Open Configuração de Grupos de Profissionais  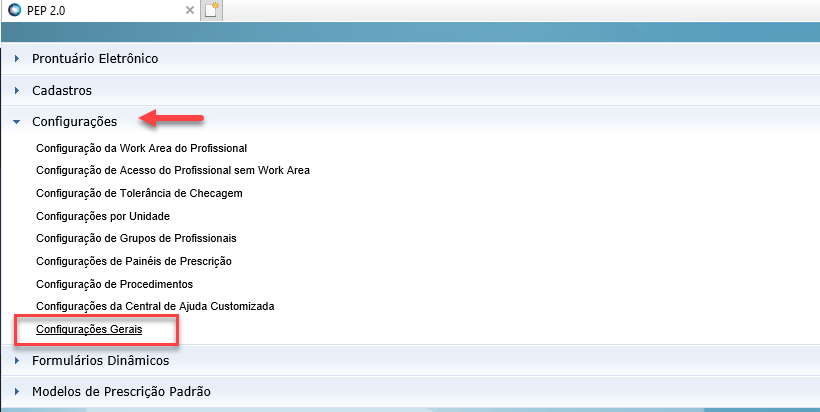(x=136, y=238)
